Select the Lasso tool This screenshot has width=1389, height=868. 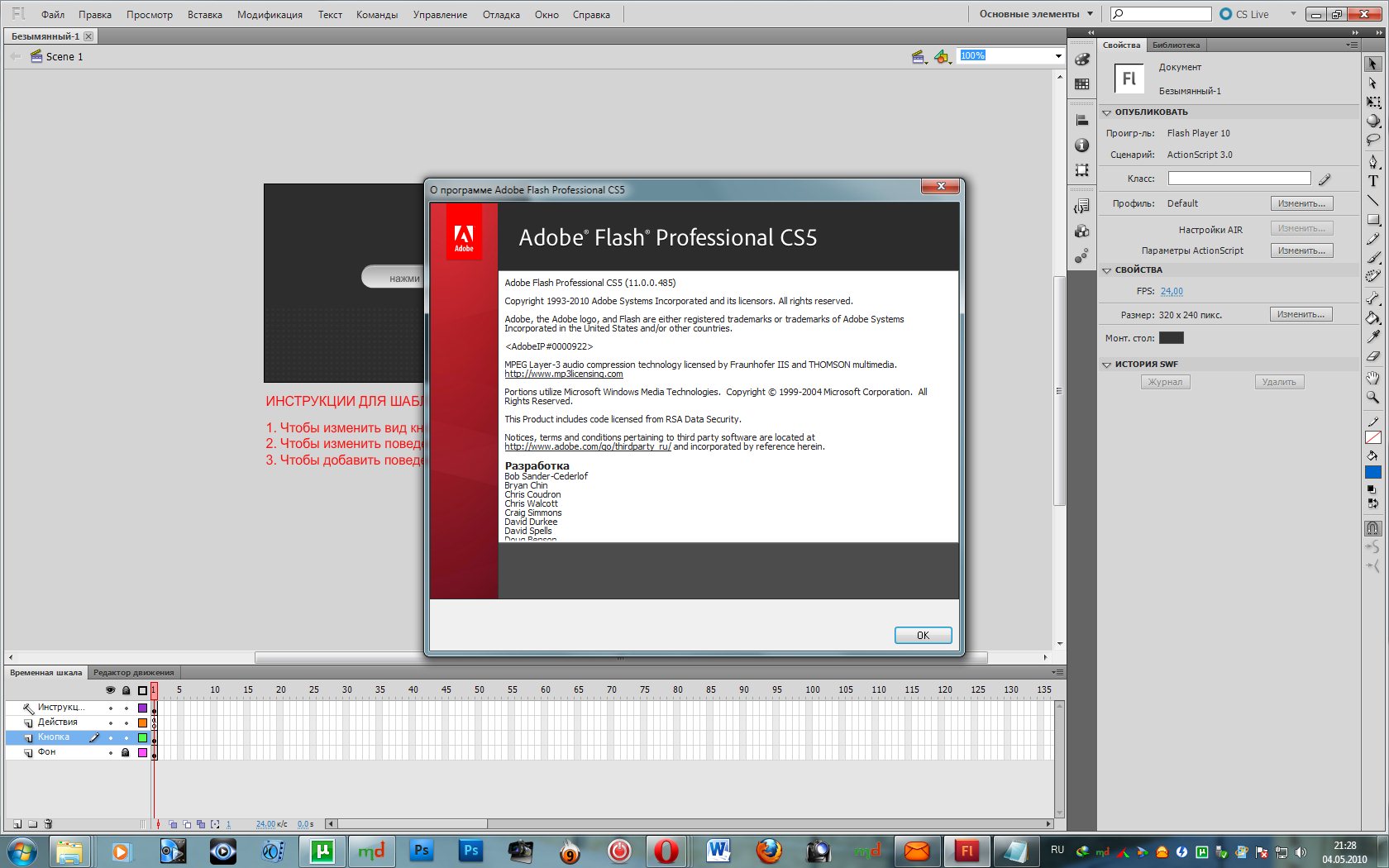coord(1372,141)
